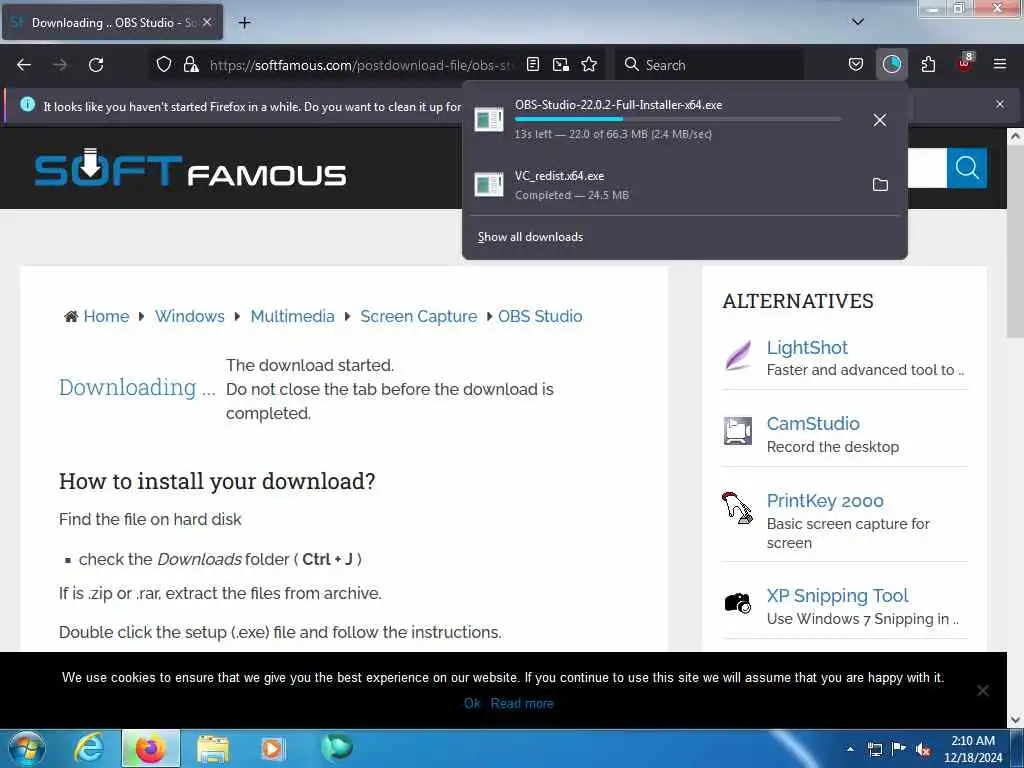Click into the URL address field
The width and height of the screenshot is (1024, 768).
coord(360,65)
